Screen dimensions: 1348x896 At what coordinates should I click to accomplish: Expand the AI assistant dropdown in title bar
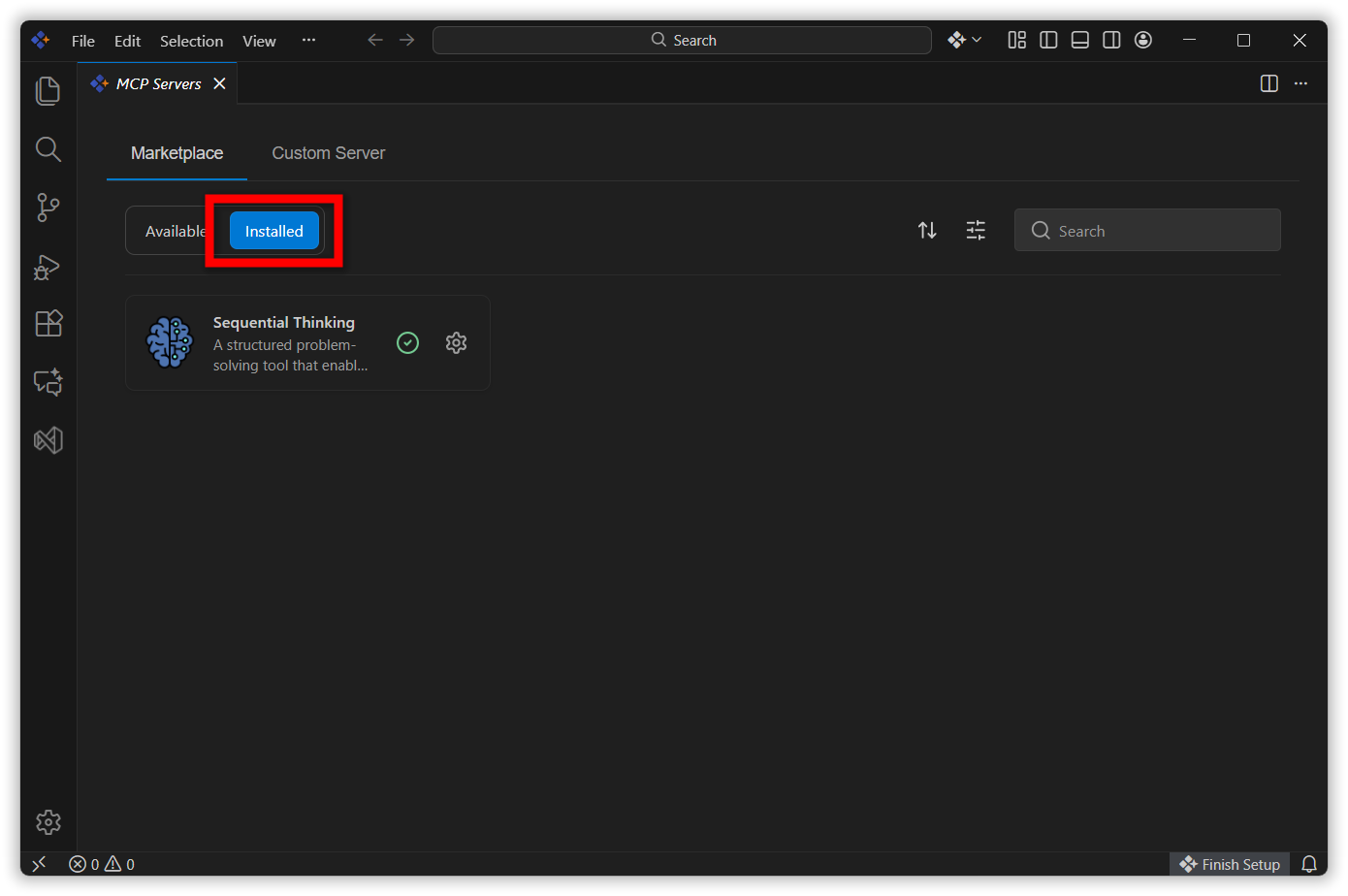tap(965, 40)
